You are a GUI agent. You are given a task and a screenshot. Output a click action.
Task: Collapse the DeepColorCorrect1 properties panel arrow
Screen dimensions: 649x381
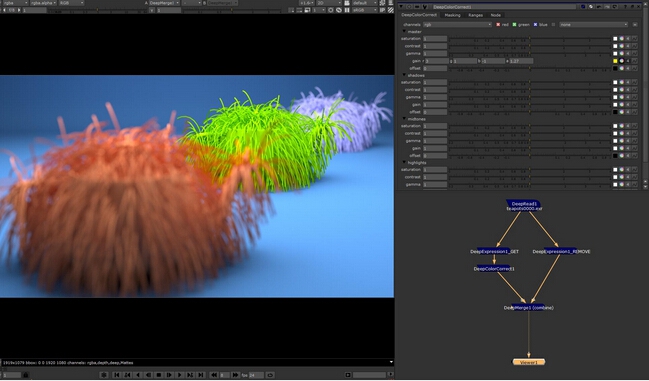[401, 7]
